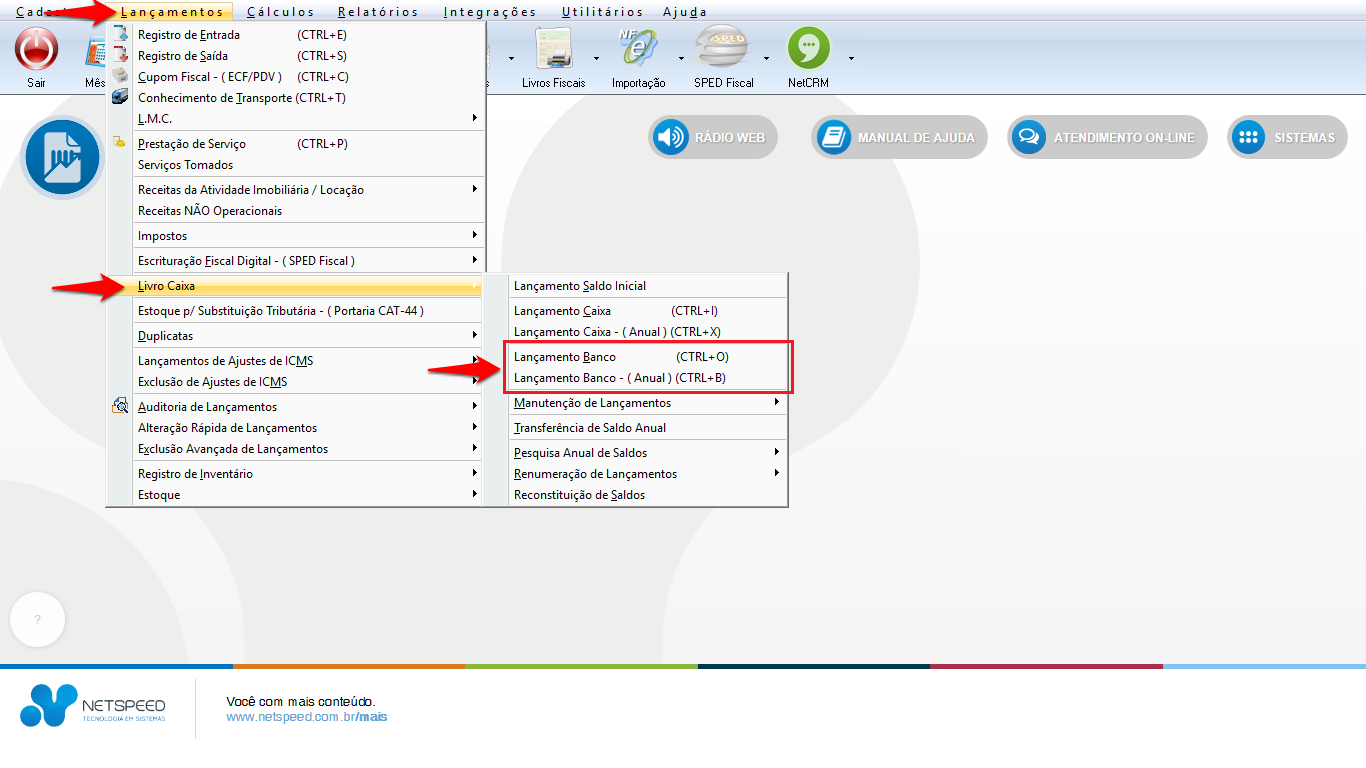Click the Registro de Entrada icon

pos(120,34)
